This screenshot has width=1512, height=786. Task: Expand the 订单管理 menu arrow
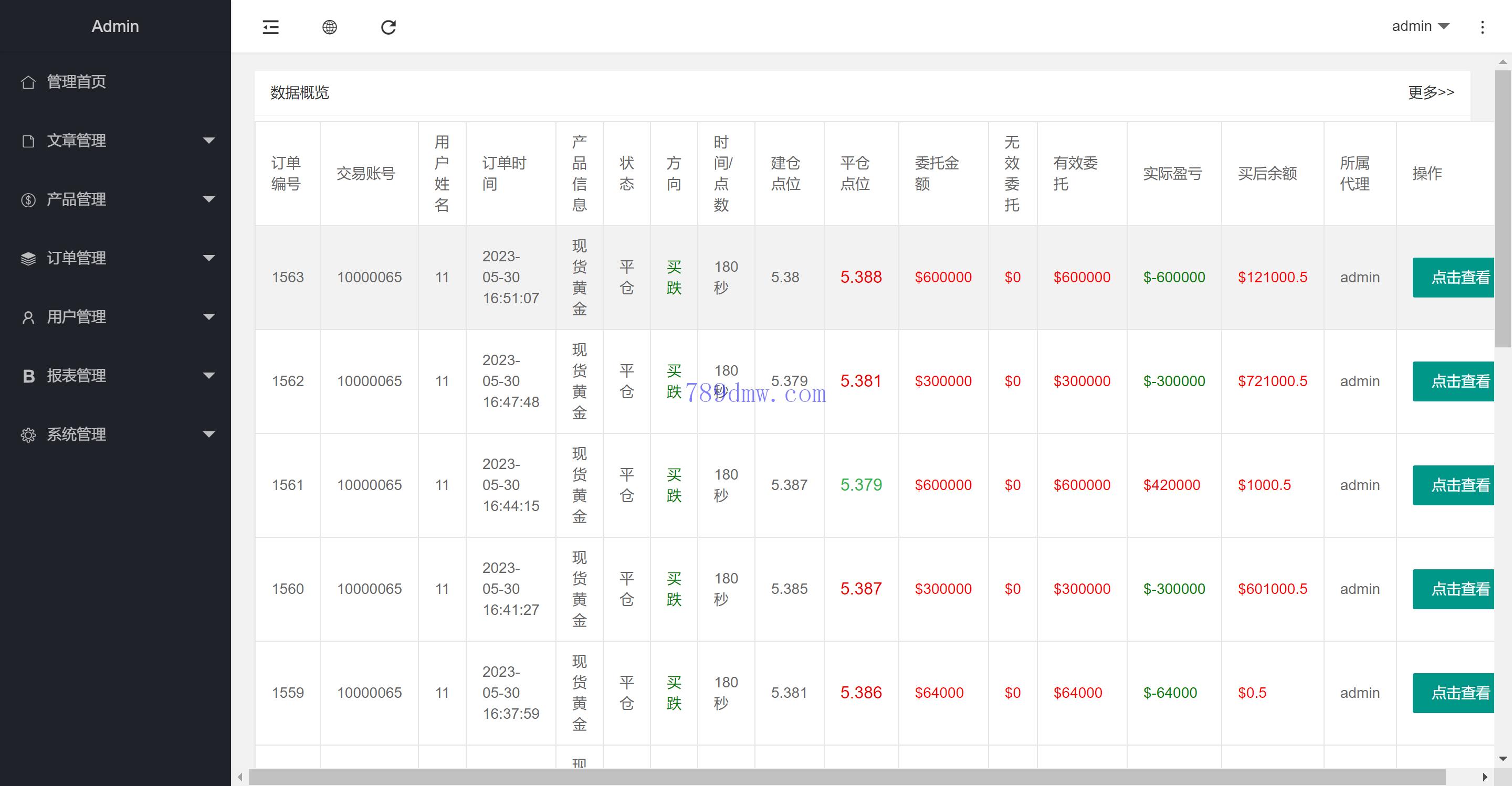point(208,258)
